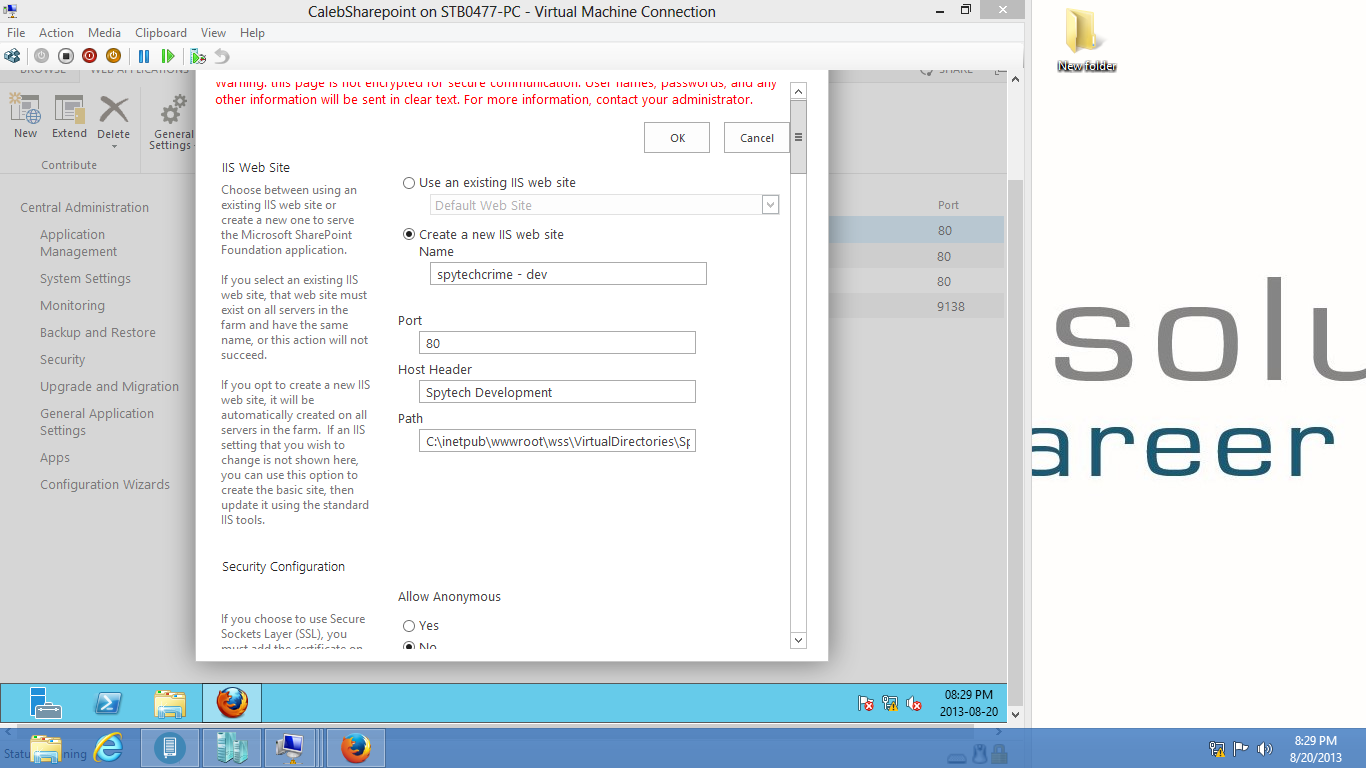Open File Explorer on the host taskbar
The width and height of the screenshot is (1366, 768).
click(x=46, y=748)
